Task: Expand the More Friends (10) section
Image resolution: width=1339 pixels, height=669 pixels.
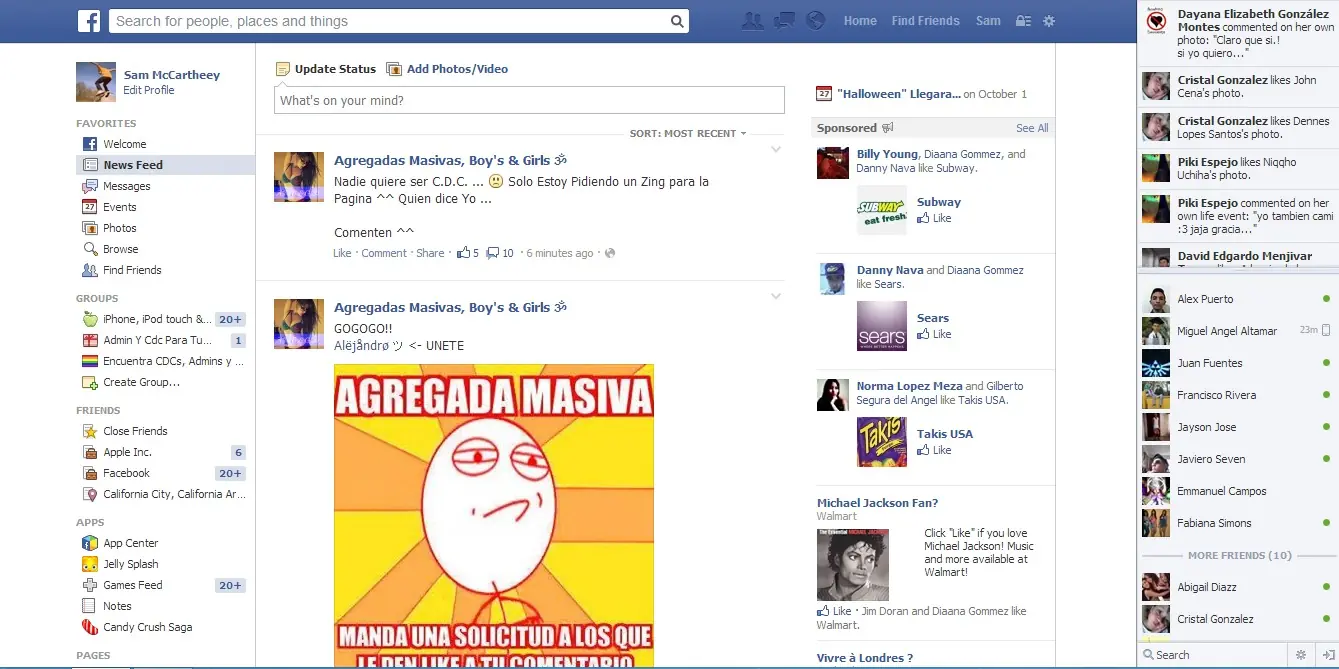Action: (x=1239, y=555)
